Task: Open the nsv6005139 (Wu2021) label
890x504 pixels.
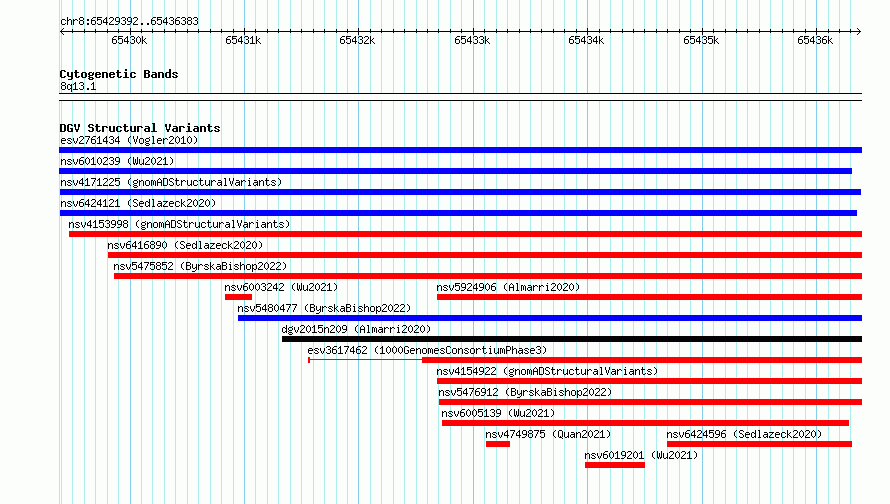Action: click(x=498, y=413)
